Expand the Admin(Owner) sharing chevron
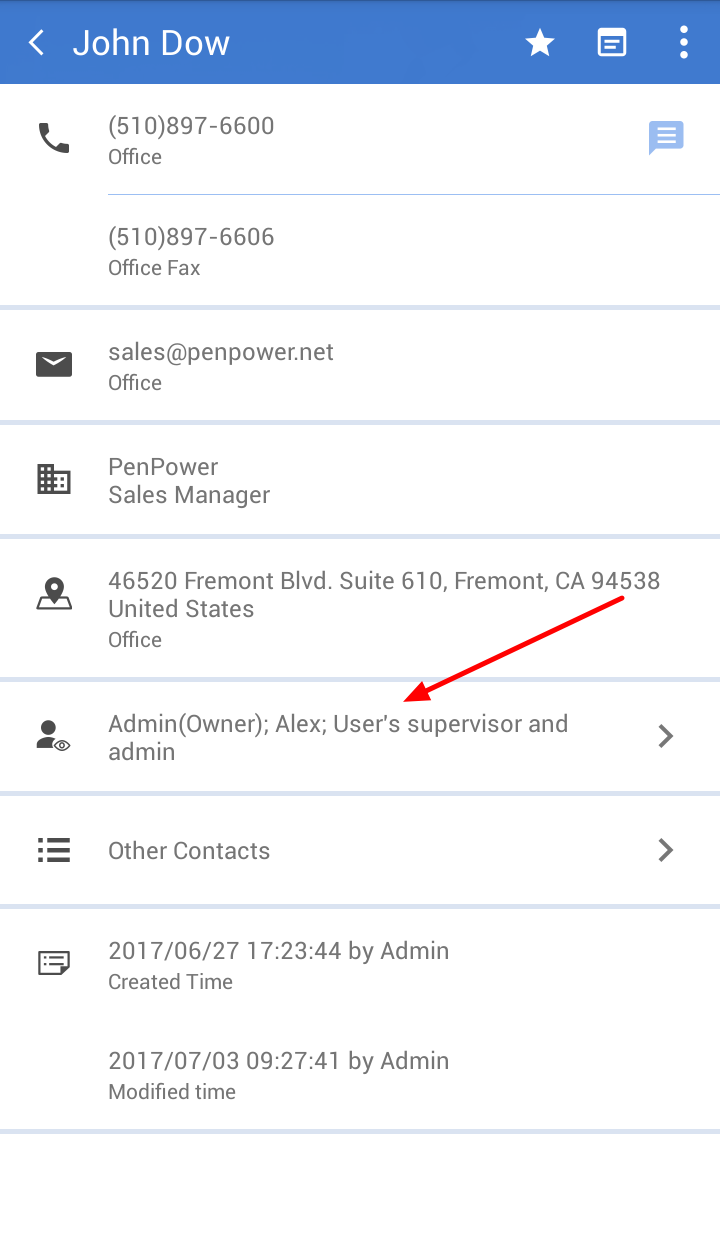 pos(666,737)
